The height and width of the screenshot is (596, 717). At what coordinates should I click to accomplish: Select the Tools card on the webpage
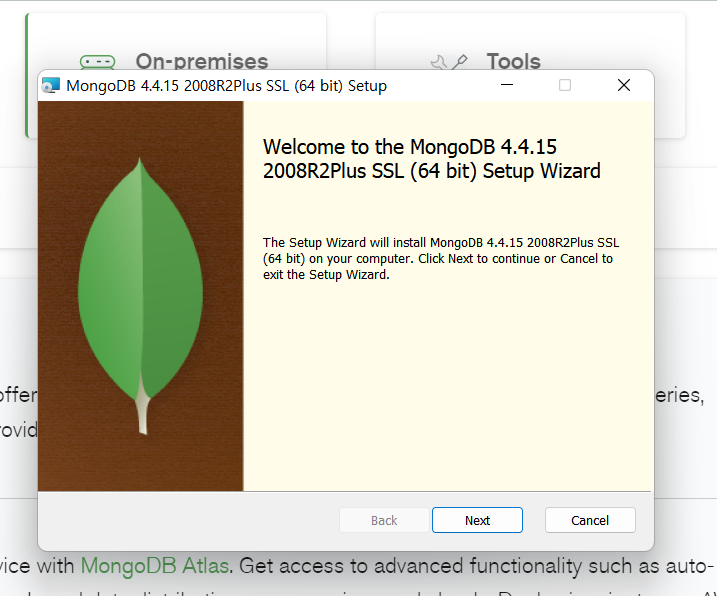click(x=530, y=42)
